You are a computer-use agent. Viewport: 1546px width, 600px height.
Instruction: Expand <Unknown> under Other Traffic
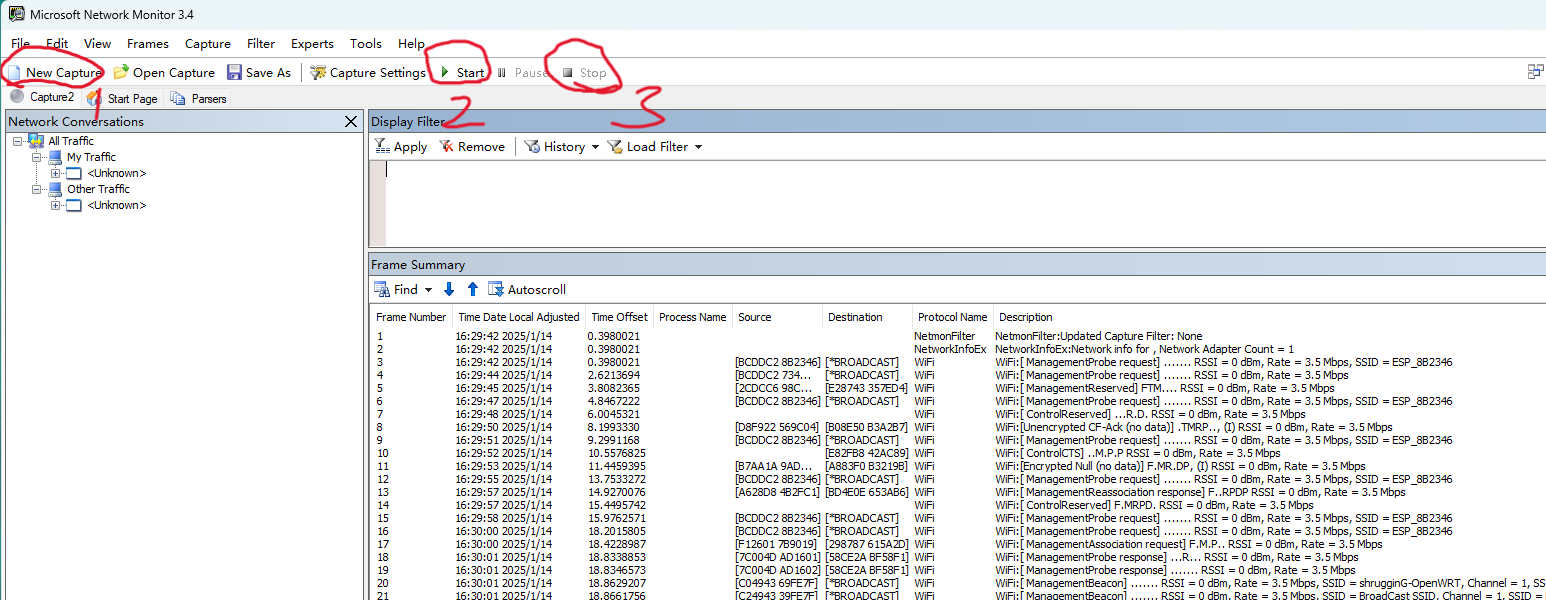point(56,205)
